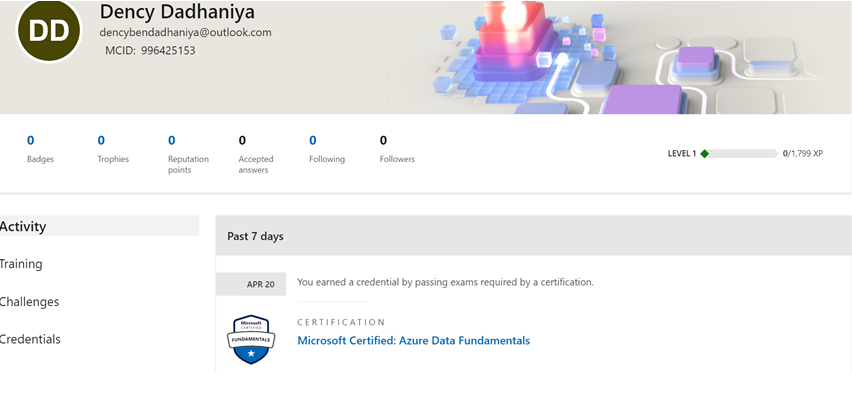This screenshot has height=405, width=852.
Task: Click the Accepted answers stat
Action: tap(256, 155)
